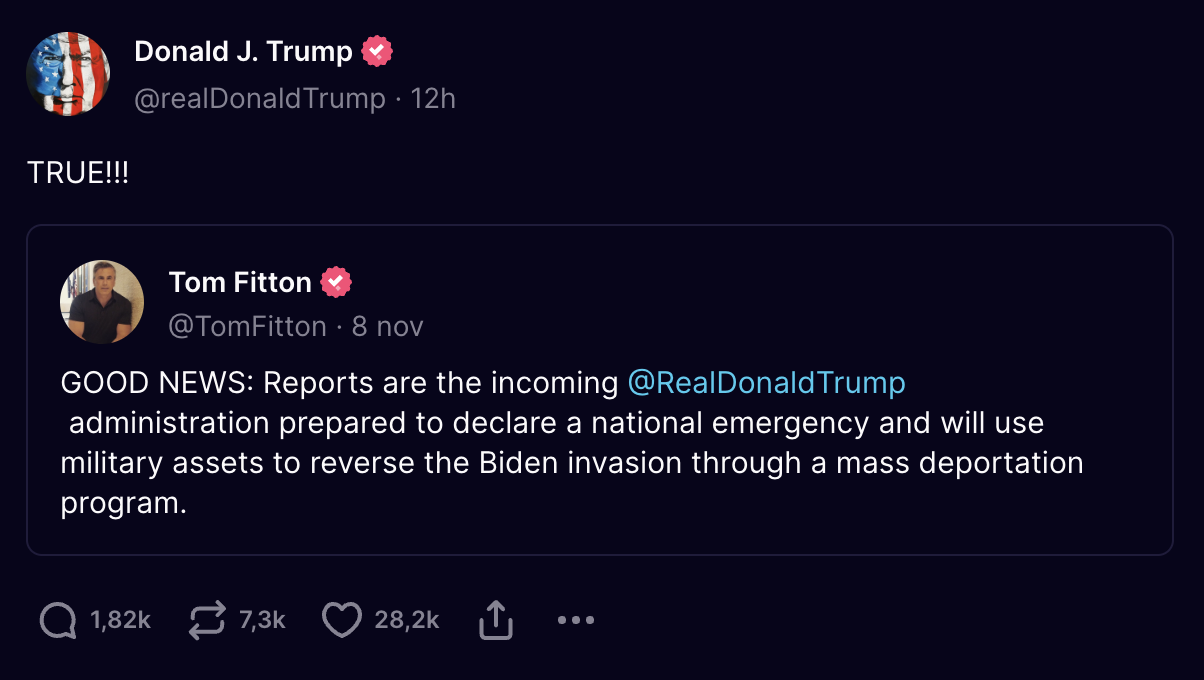The height and width of the screenshot is (680, 1204).
Task: Like the post with the heart icon
Action: click(342, 621)
